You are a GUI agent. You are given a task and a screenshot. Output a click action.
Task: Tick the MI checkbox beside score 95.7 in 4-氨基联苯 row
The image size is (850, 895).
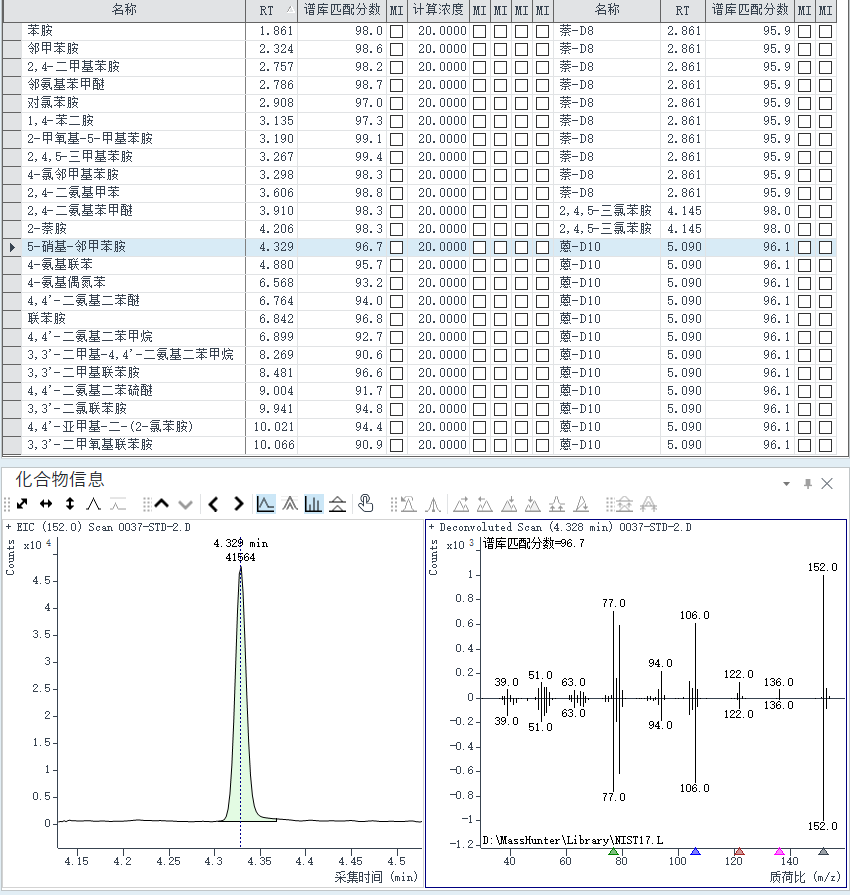(396, 265)
